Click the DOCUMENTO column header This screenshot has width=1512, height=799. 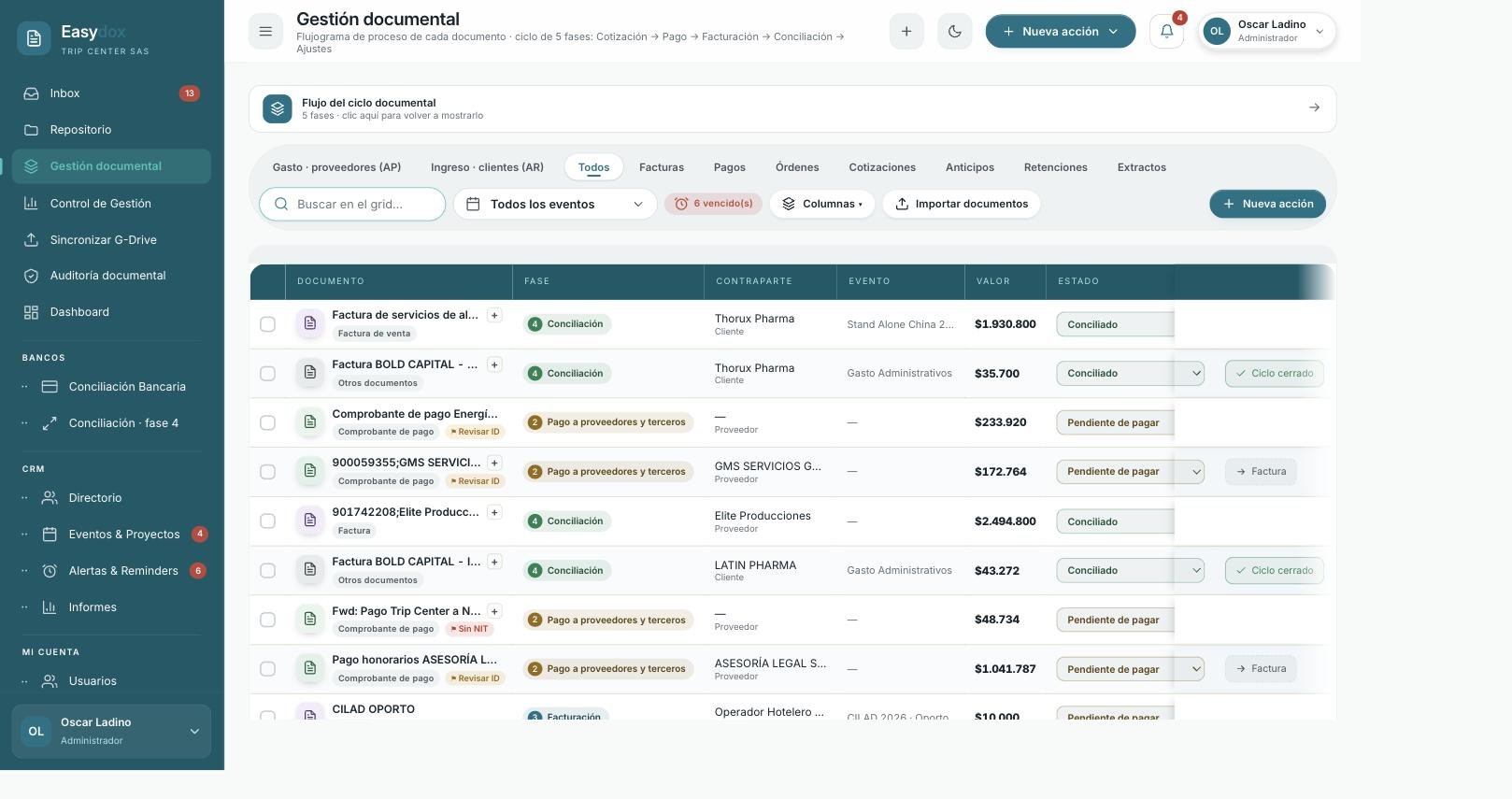point(399,281)
